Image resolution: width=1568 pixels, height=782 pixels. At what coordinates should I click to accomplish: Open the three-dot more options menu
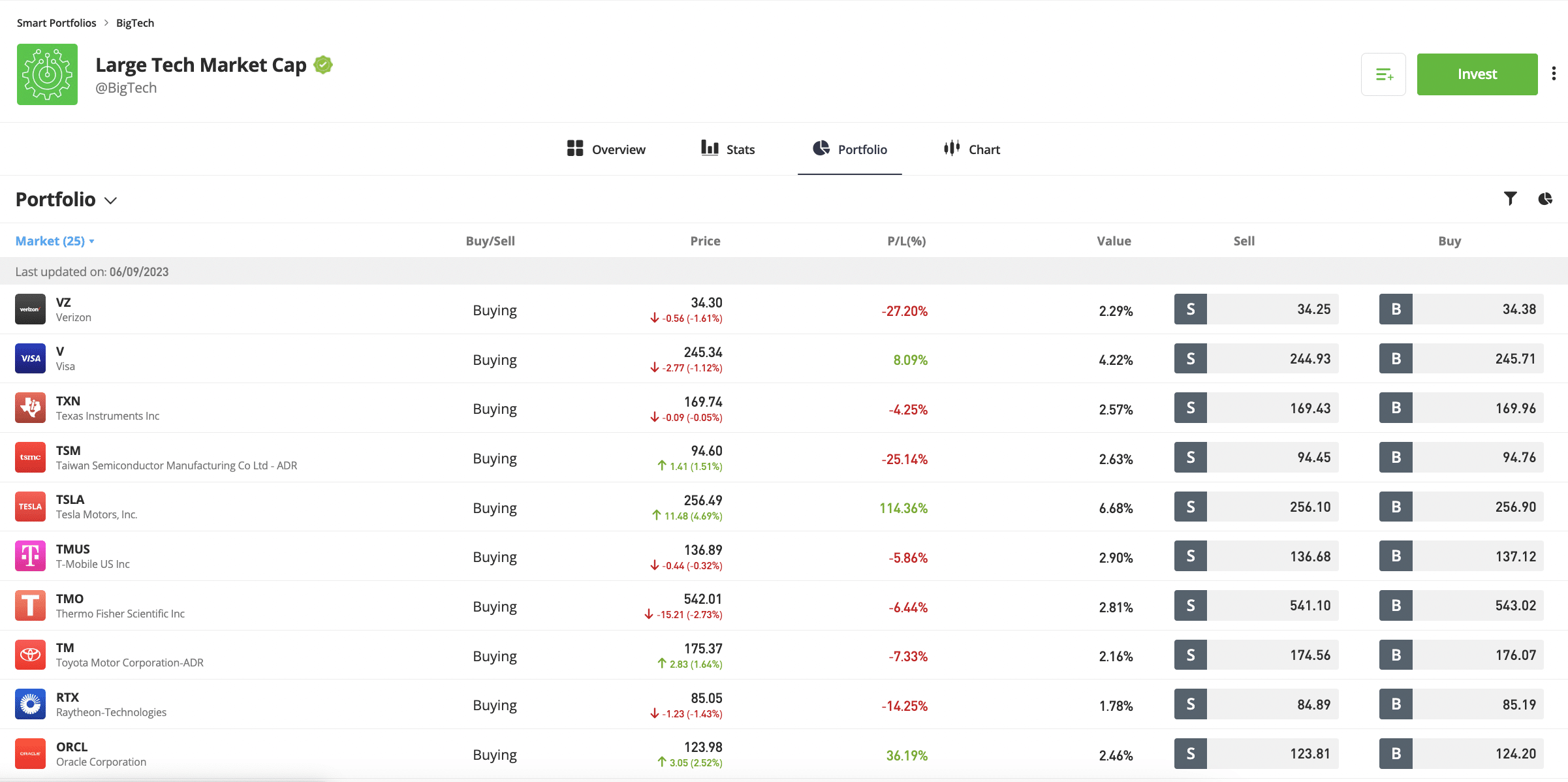pos(1554,74)
